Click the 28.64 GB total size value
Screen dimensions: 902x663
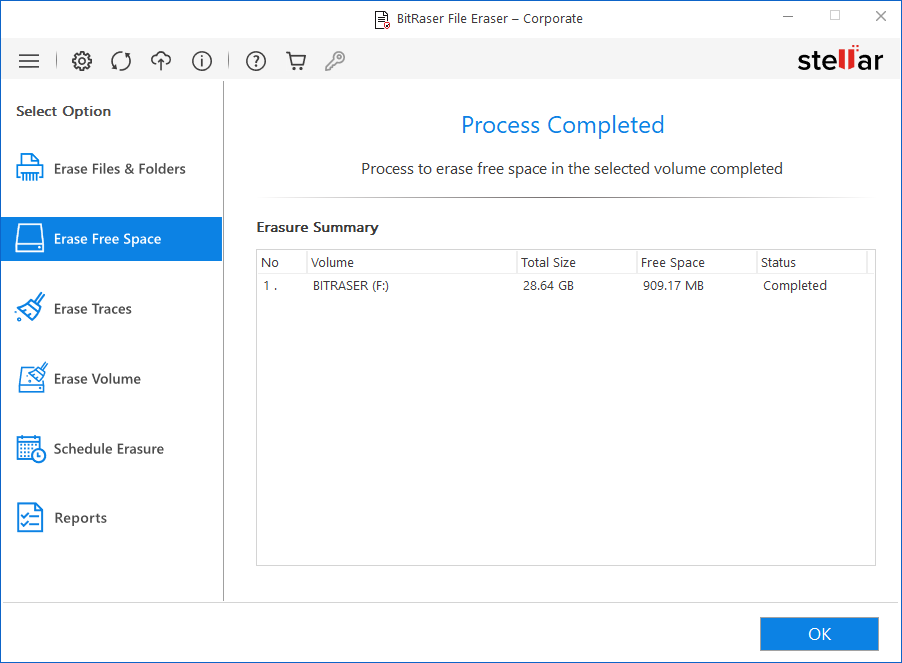(548, 286)
